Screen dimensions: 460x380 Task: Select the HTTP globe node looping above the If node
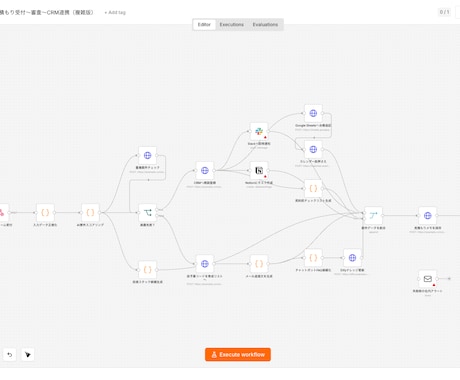point(148,155)
